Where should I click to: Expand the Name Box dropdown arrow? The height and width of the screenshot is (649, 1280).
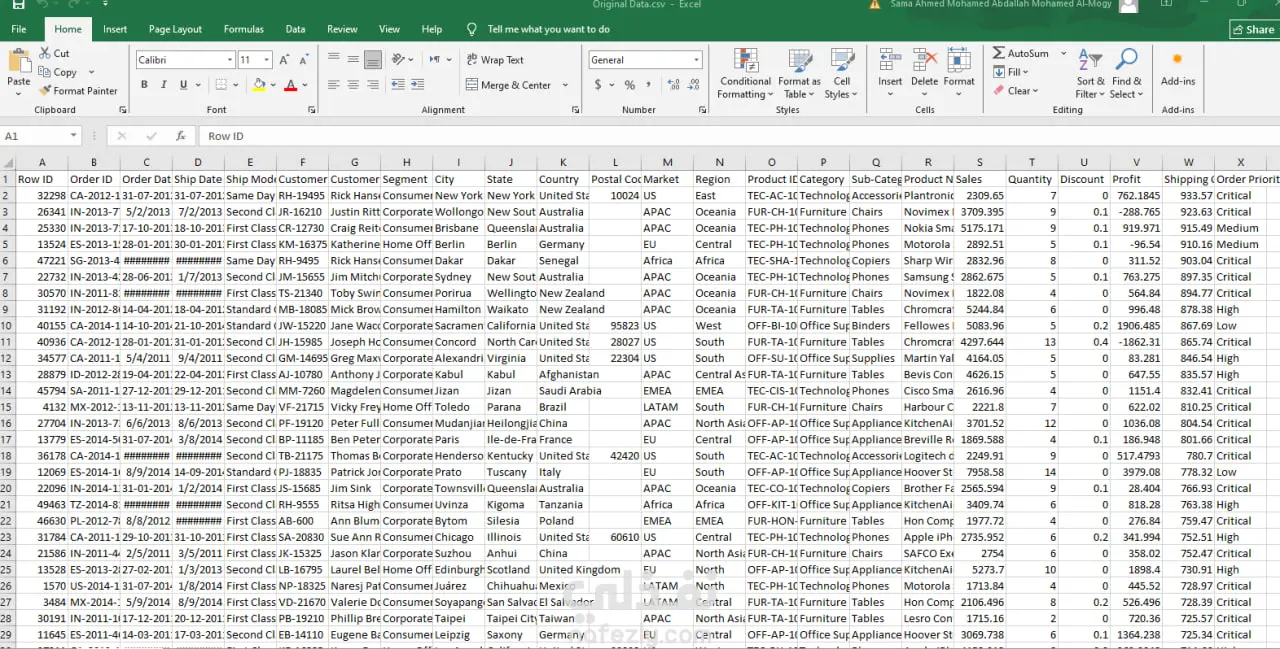click(74, 136)
